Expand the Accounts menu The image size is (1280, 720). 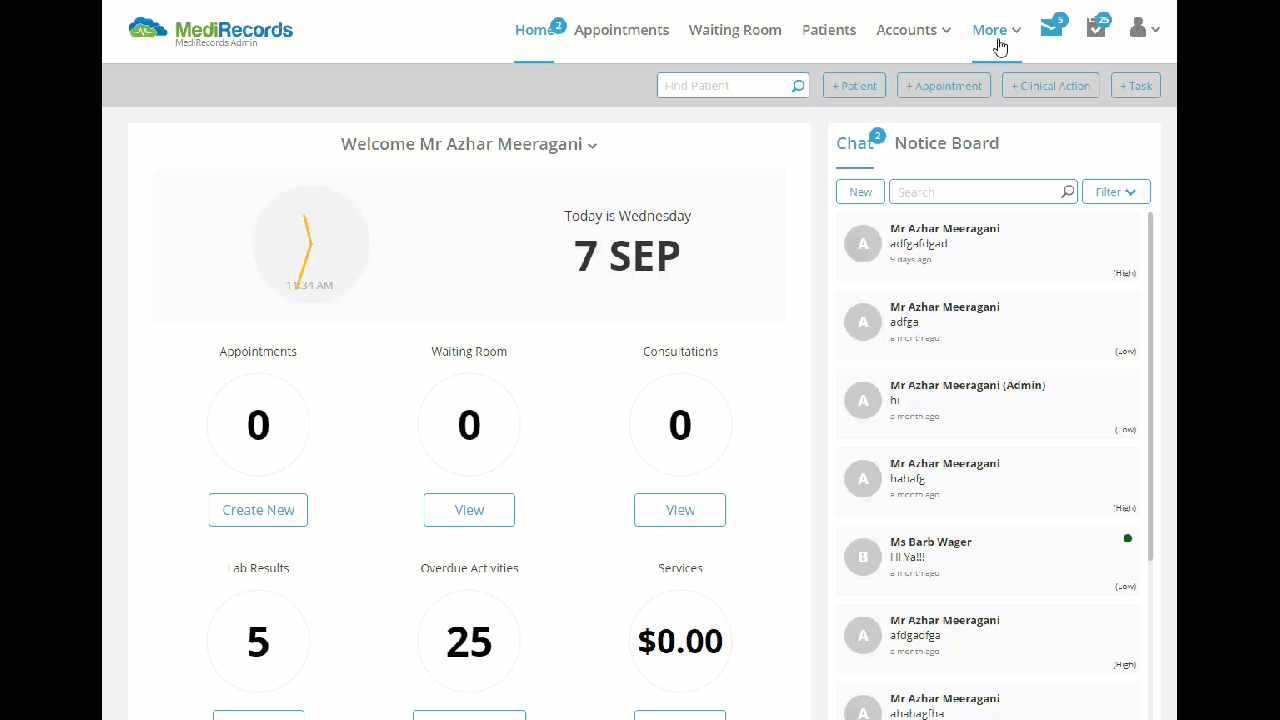click(913, 30)
